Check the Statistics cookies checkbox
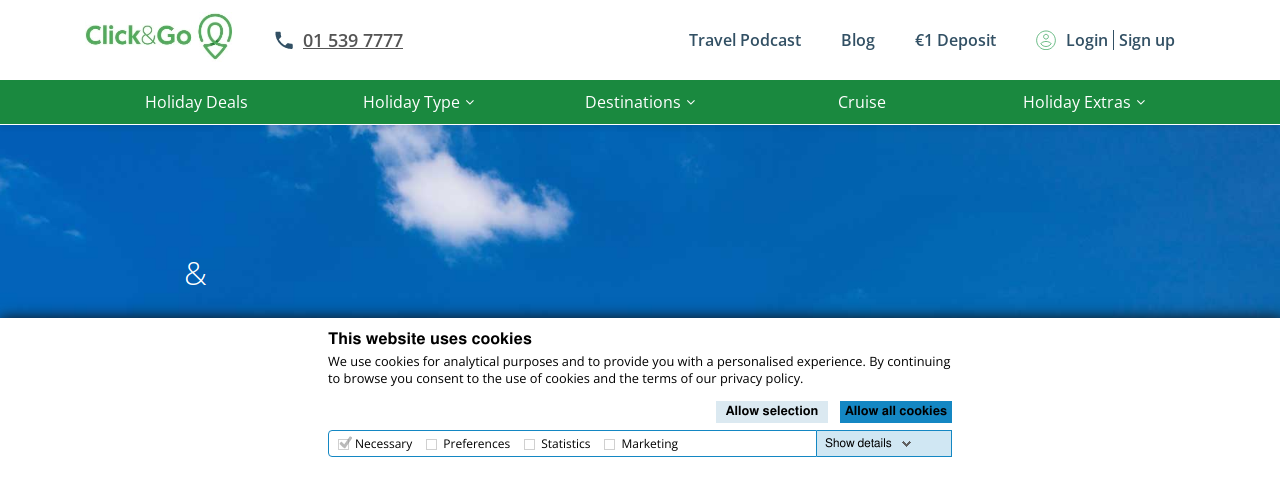 point(530,444)
